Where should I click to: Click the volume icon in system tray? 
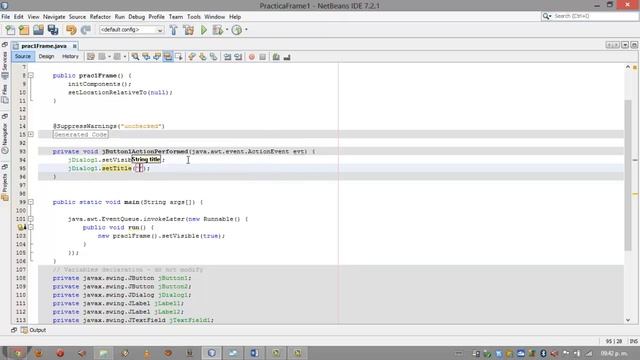point(554,353)
